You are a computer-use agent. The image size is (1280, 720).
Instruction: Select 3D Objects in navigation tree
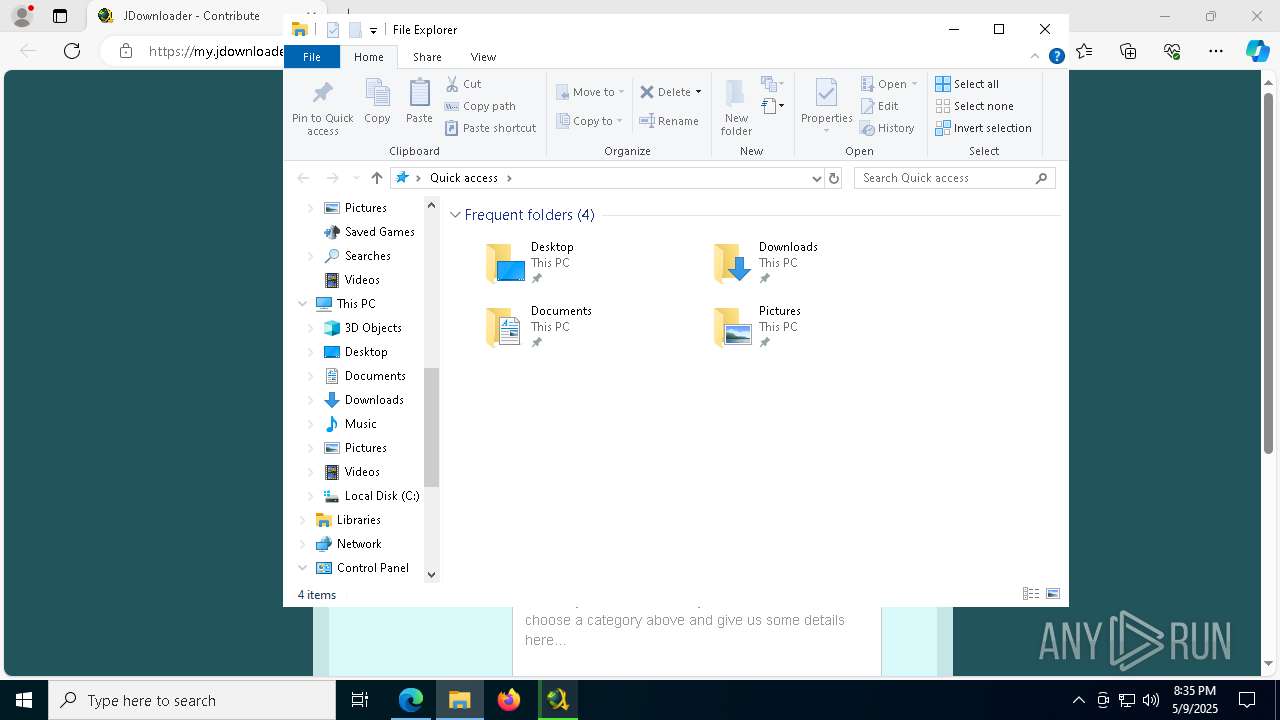click(373, 328)
